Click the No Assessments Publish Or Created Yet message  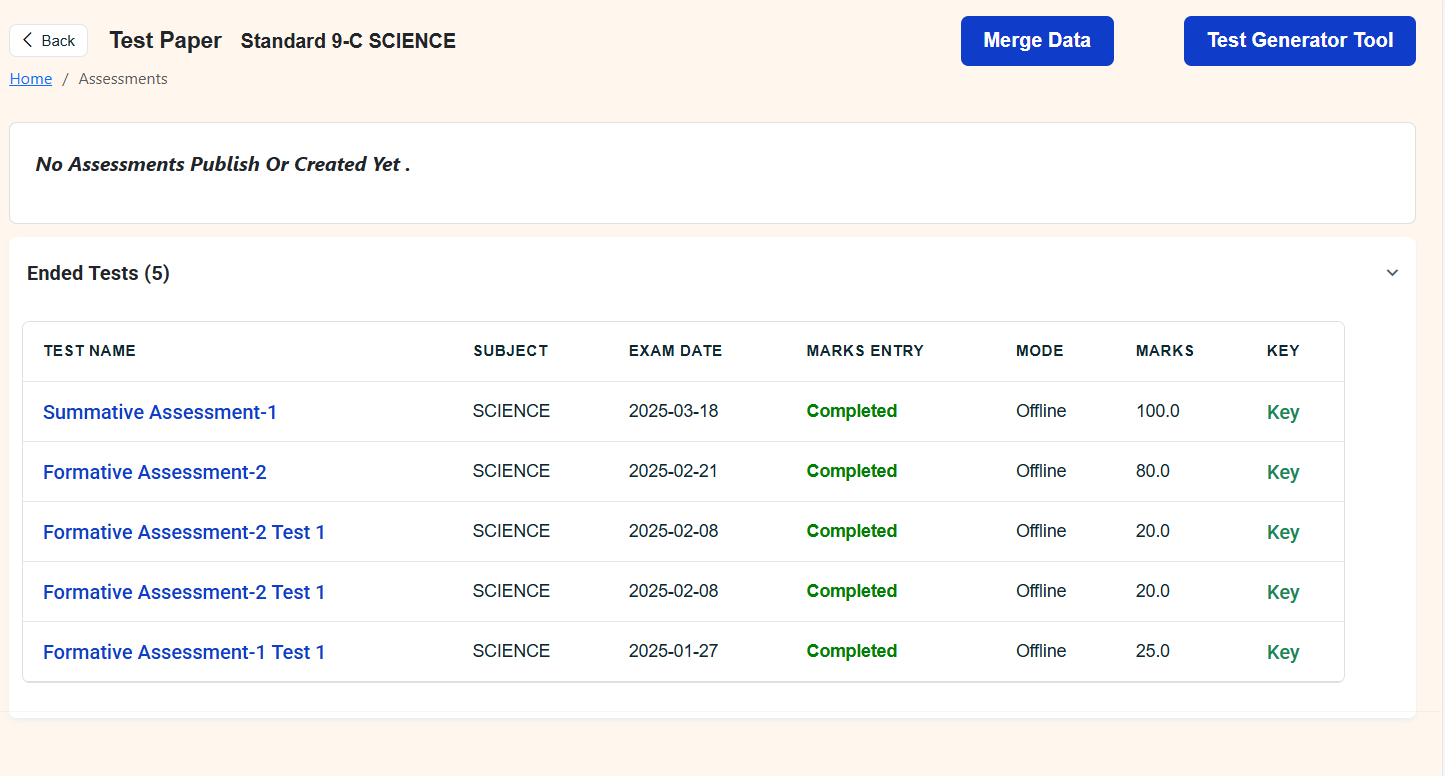coord(223,165)
